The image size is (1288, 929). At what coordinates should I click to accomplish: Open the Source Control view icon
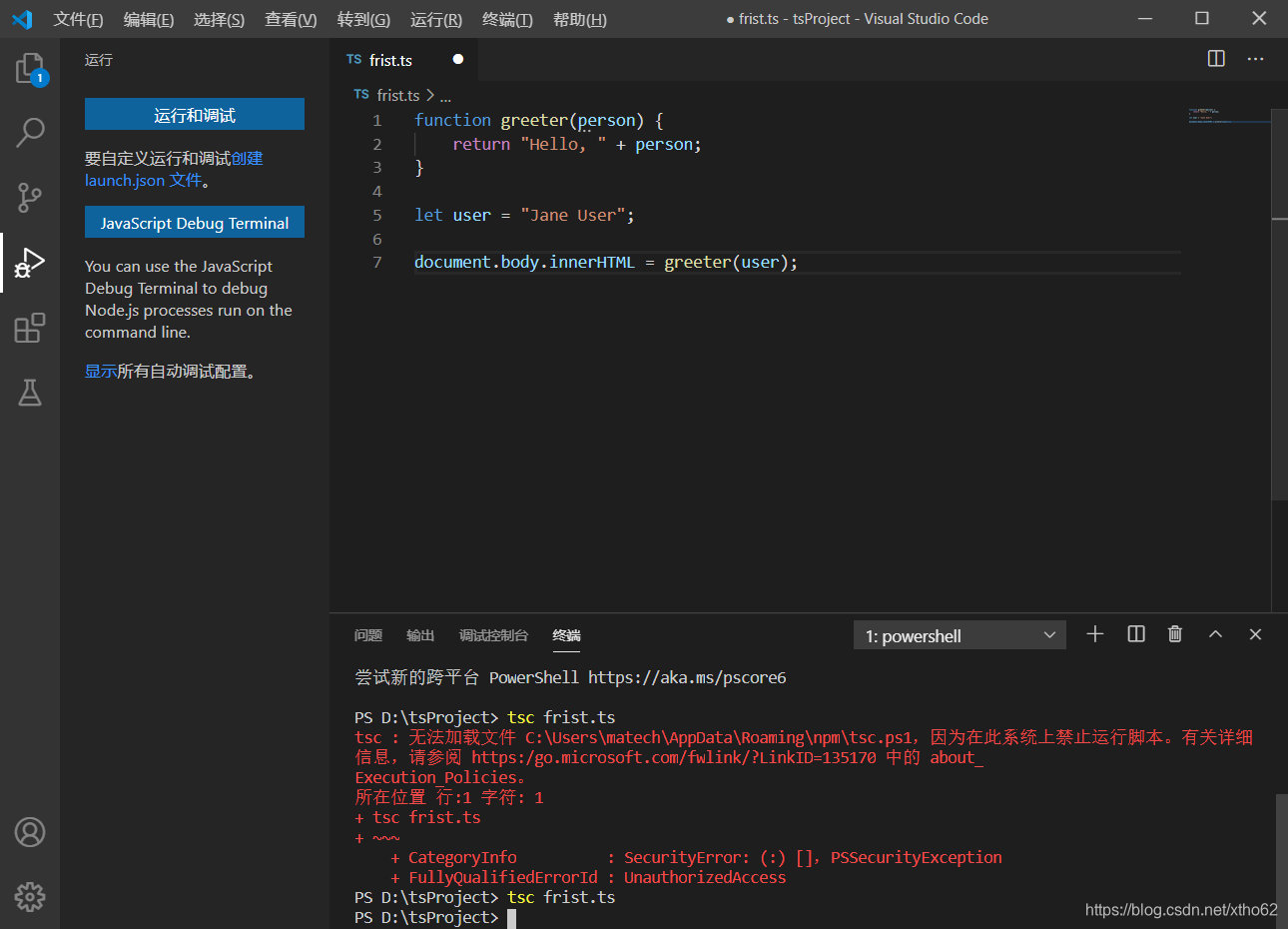click(30, 197)
